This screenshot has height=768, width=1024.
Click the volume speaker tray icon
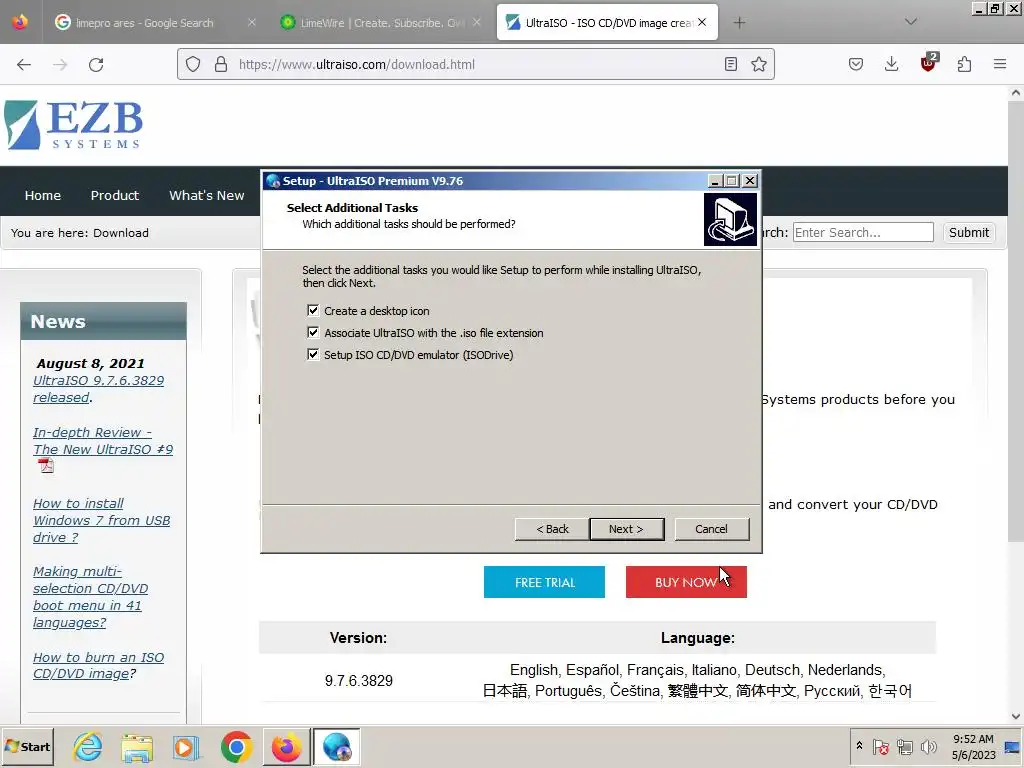[928, 746]
